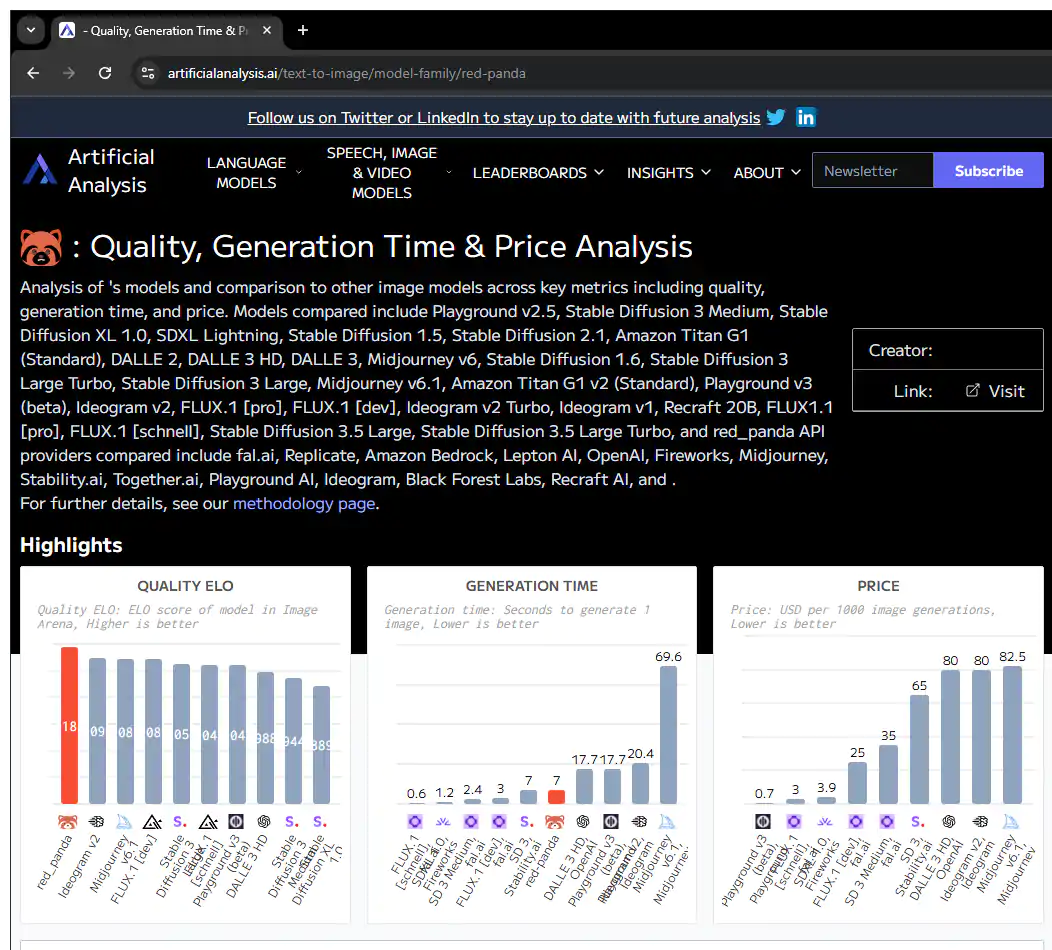
Task: Open the site information icon in address bar
Action: pos(148,73)
